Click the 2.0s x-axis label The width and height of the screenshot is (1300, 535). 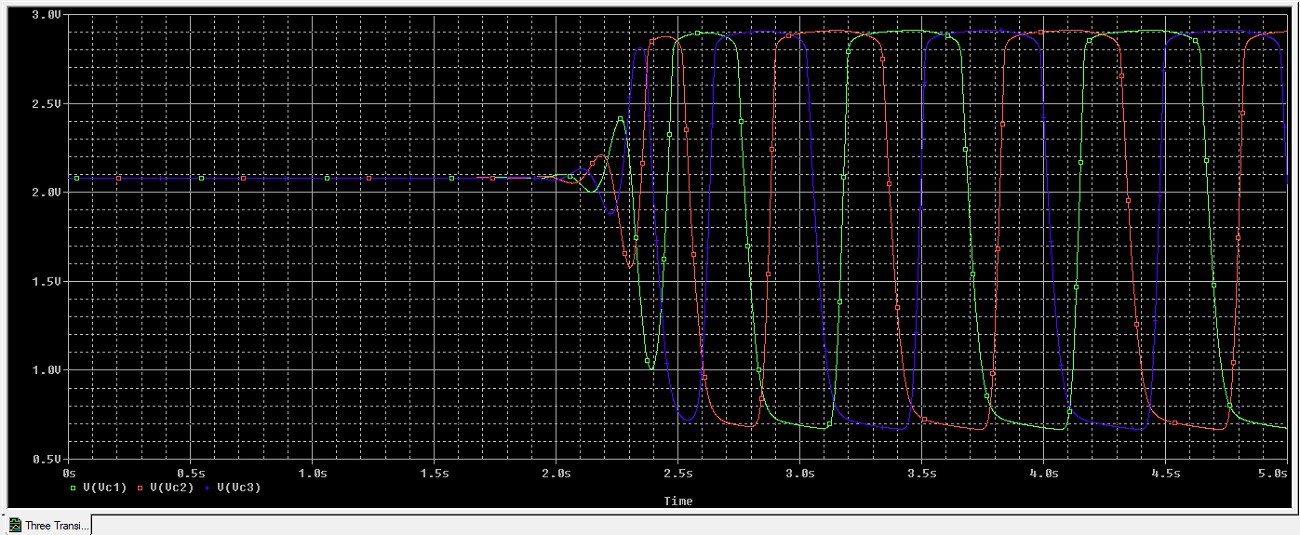[556, 471]
